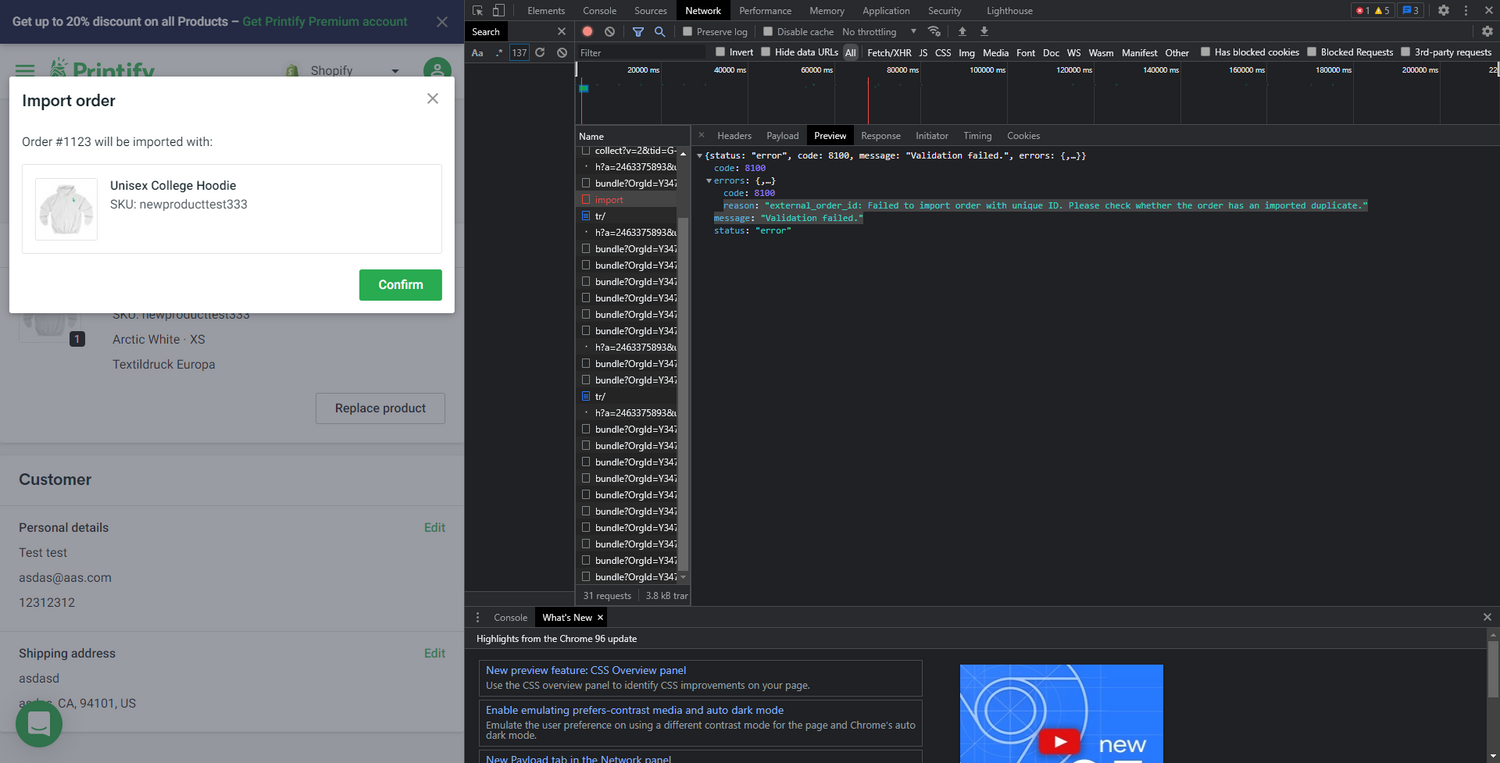The height and width of the screenshot is (763, 1500).
Task: Open DevTools settings gear
Action: pyautogui.click(x=1443, y=11)
